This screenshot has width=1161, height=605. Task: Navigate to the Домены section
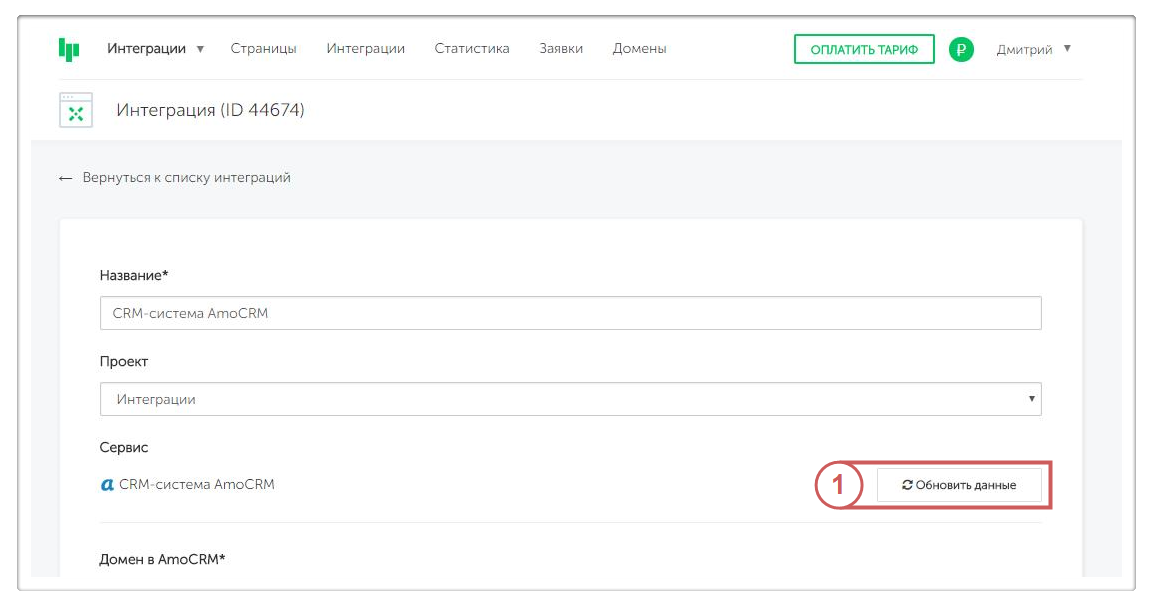pyautogui.click(x=639, y=49)
